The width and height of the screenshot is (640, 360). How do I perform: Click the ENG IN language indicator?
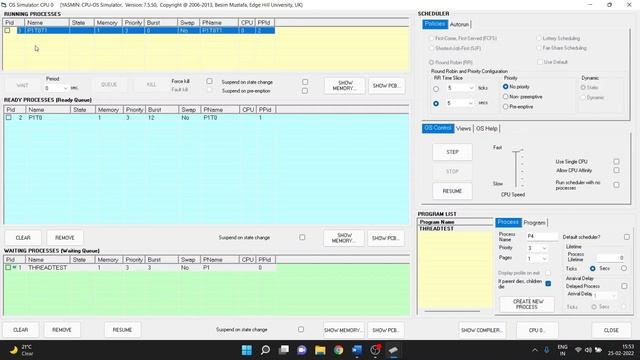tap(562, 350)
